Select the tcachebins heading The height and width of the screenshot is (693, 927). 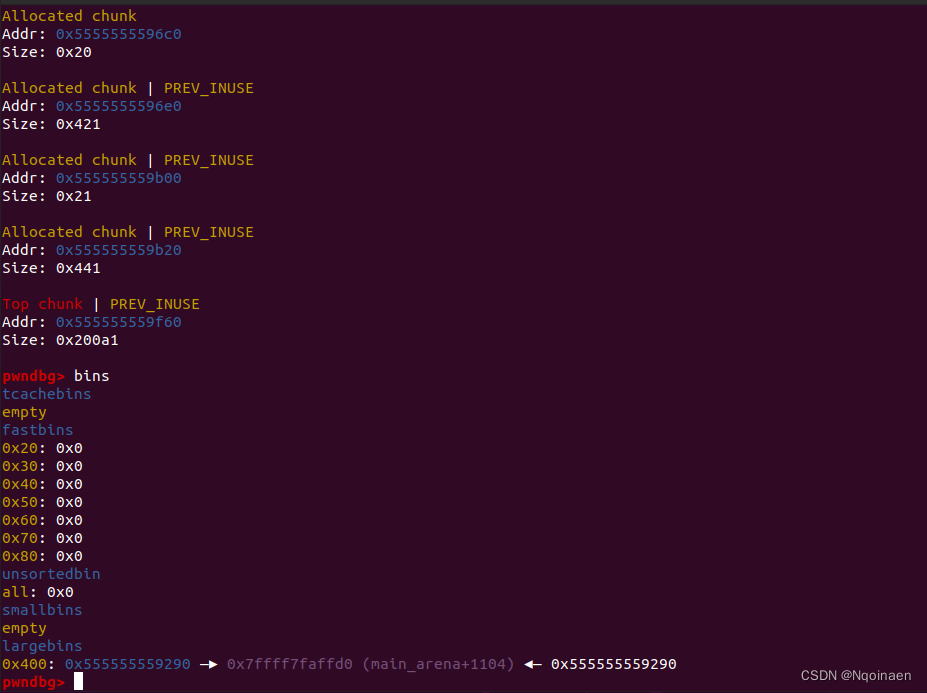[46, 394]
